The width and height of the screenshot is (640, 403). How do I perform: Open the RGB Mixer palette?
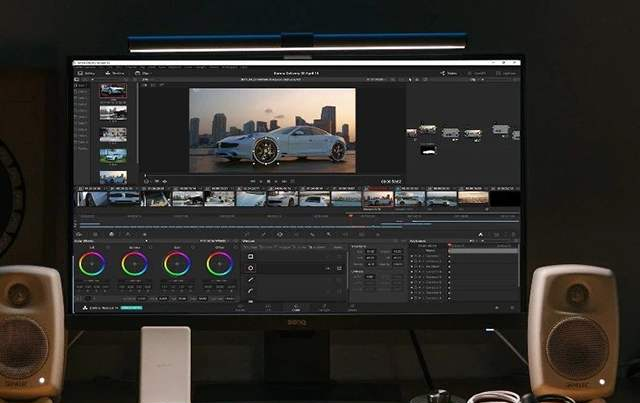pyautogui.click(x=128, y=234)
